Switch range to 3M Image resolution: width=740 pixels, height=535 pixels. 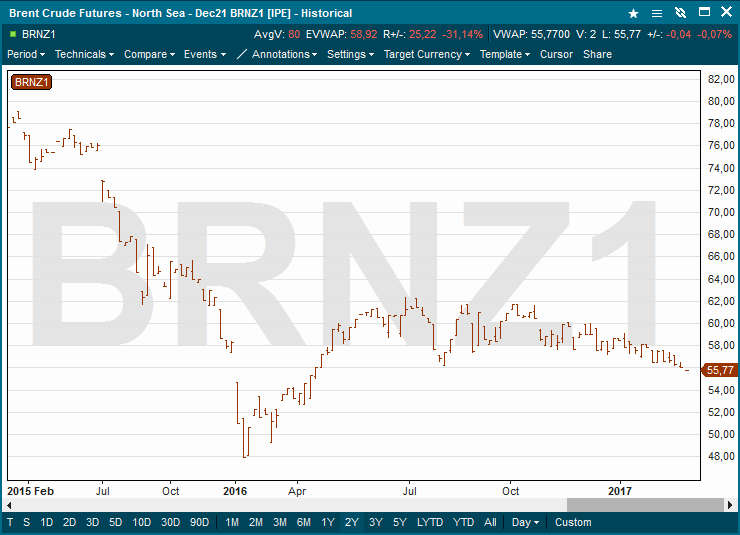280,522
